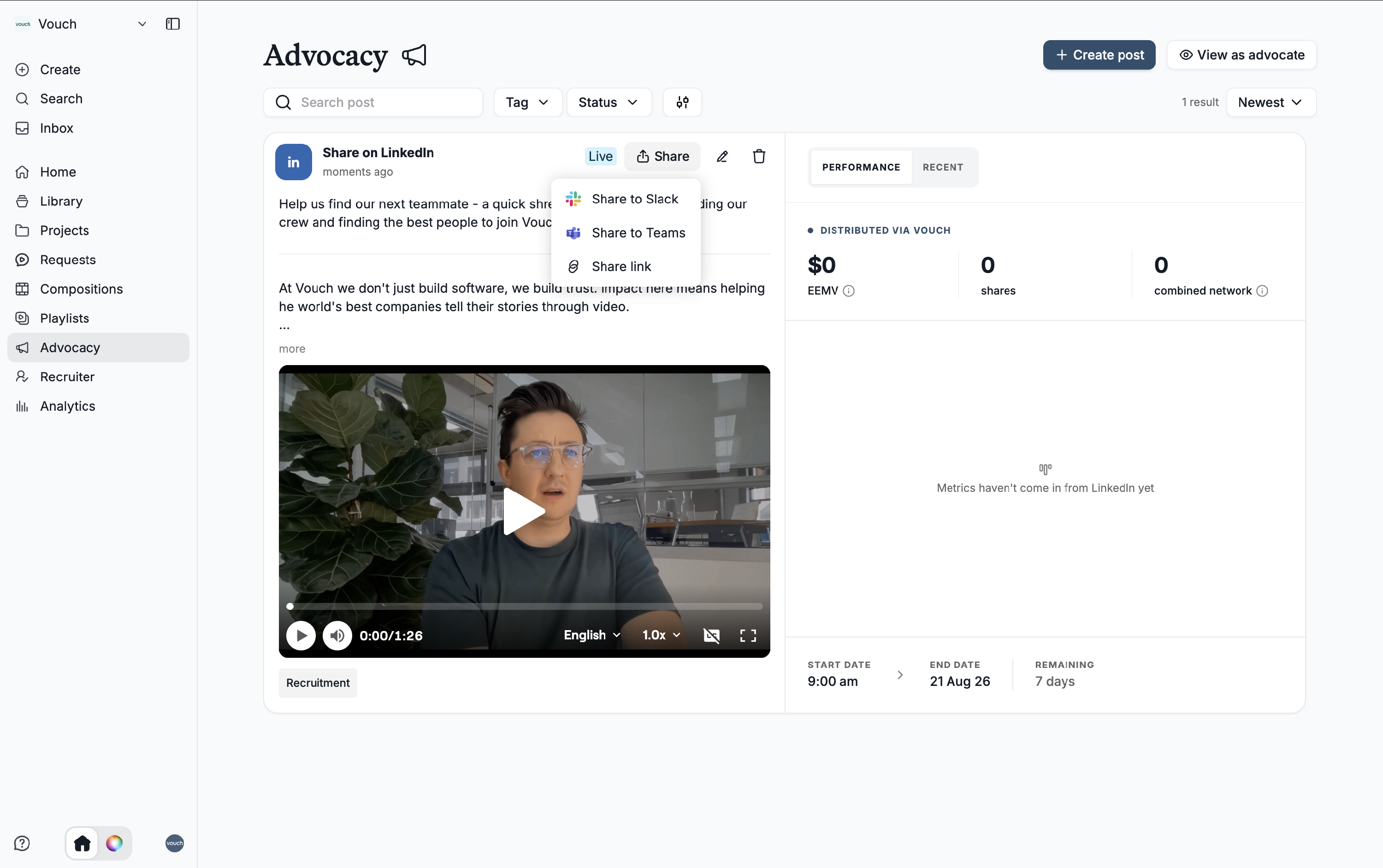Play video with small play button
1383x868 pixels.
(x=301, y=636)
